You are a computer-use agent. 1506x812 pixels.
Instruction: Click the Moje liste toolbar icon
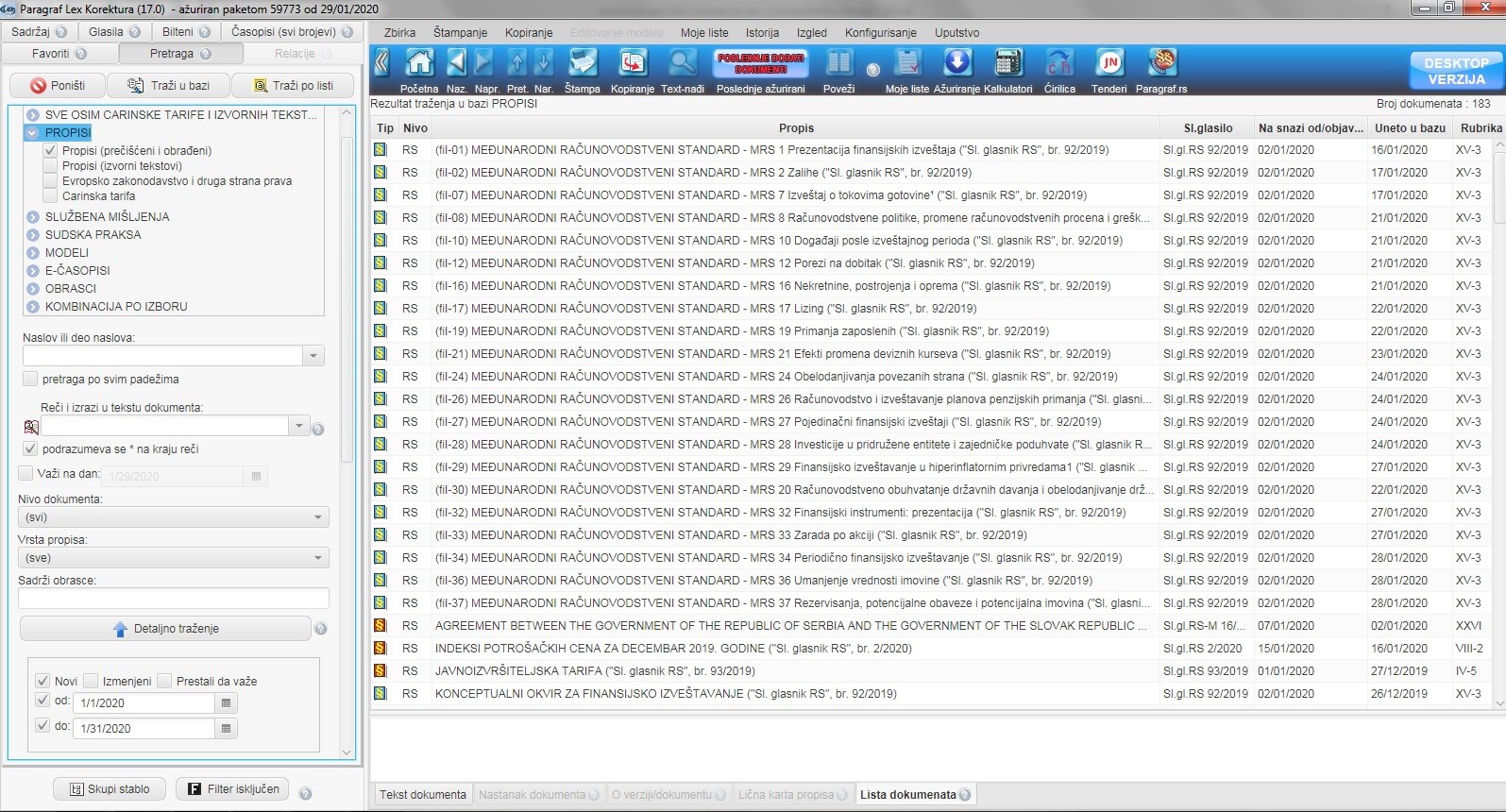(x=906, y=64)
